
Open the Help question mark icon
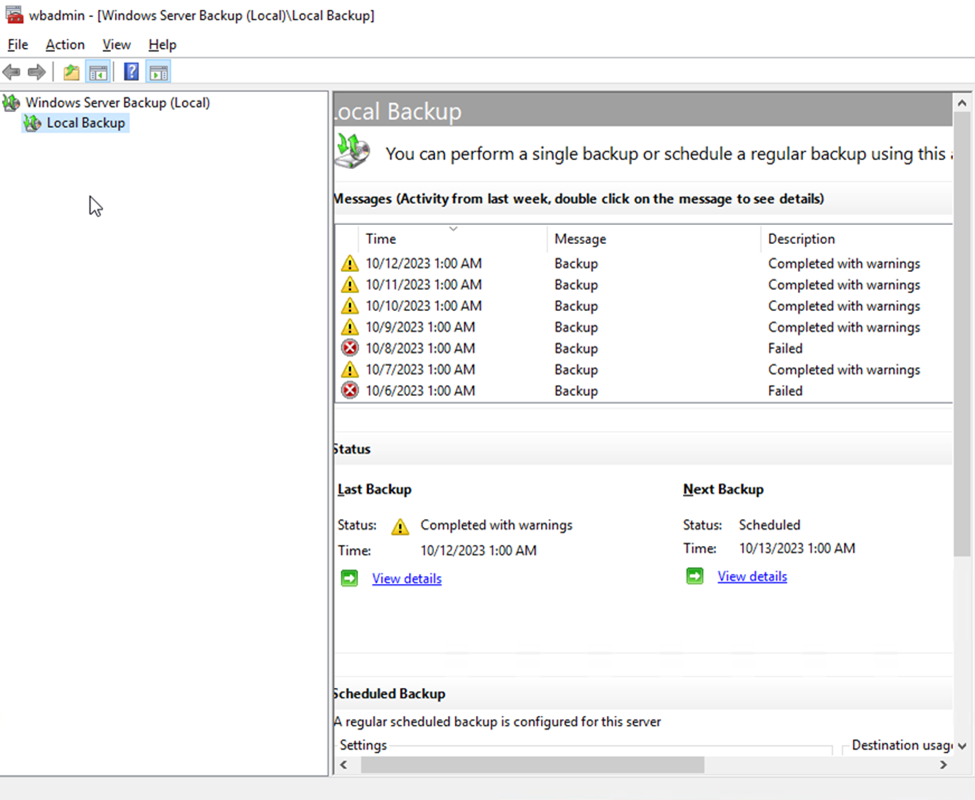[x=131, y=72]
